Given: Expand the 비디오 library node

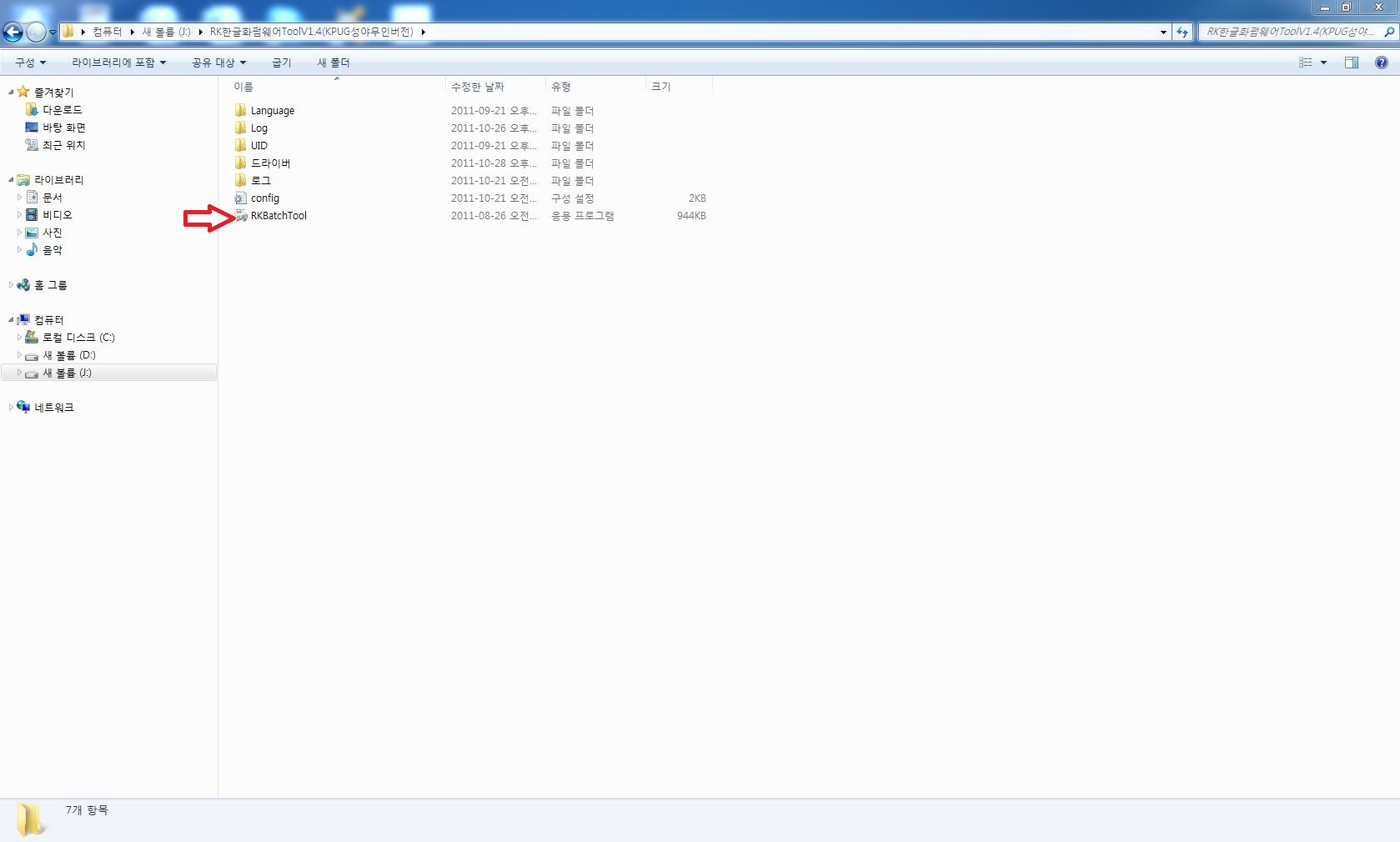Looking at the screenshot, I should pyautogui.click(x=19, y=215).
